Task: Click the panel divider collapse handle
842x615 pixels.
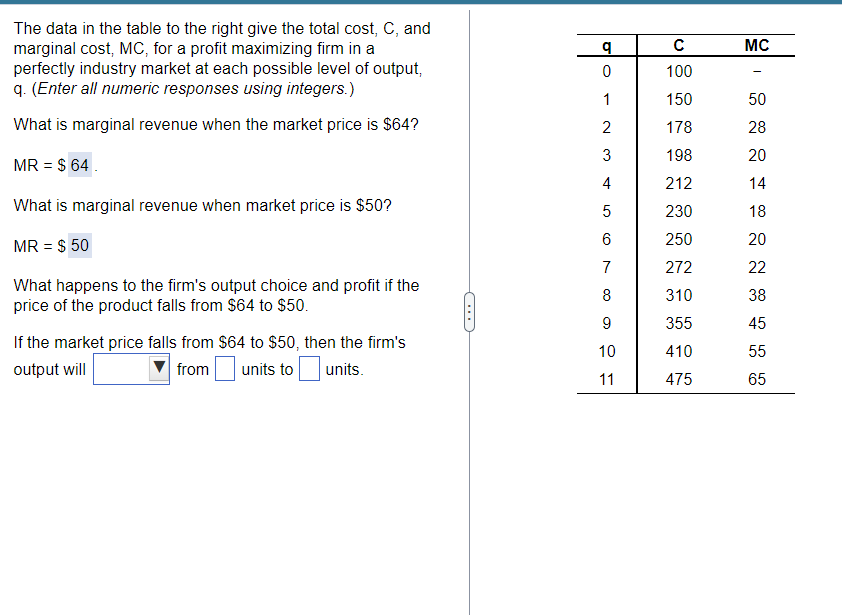Action: pyautogui.click(x=469, y=311)
